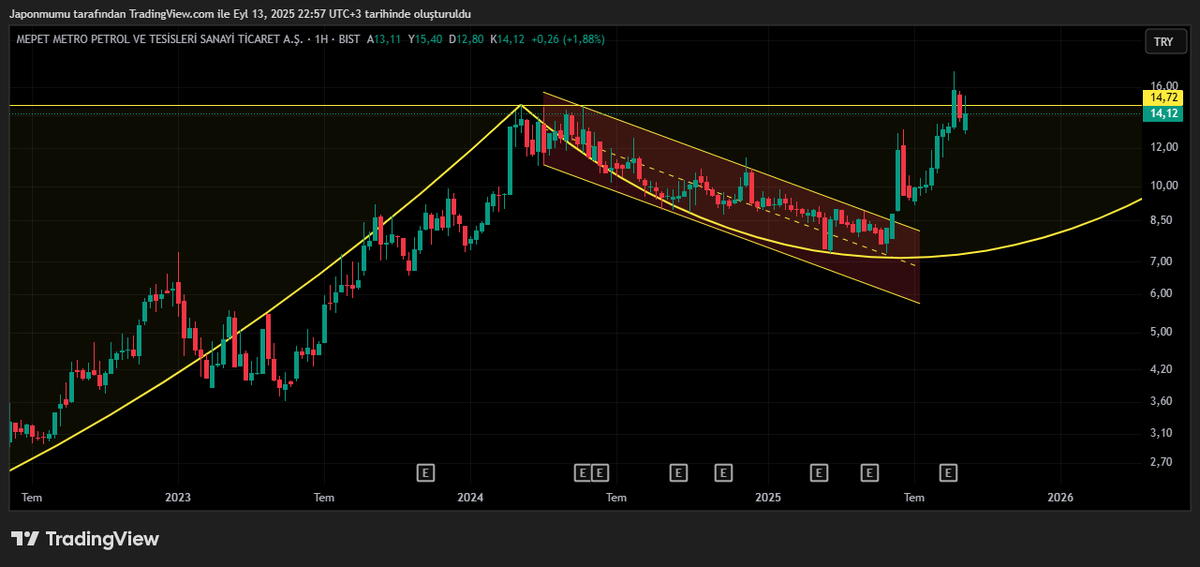Click the 3,60 price axis label
This screenshot has width=1200, height=567.
pos(1163,401)
